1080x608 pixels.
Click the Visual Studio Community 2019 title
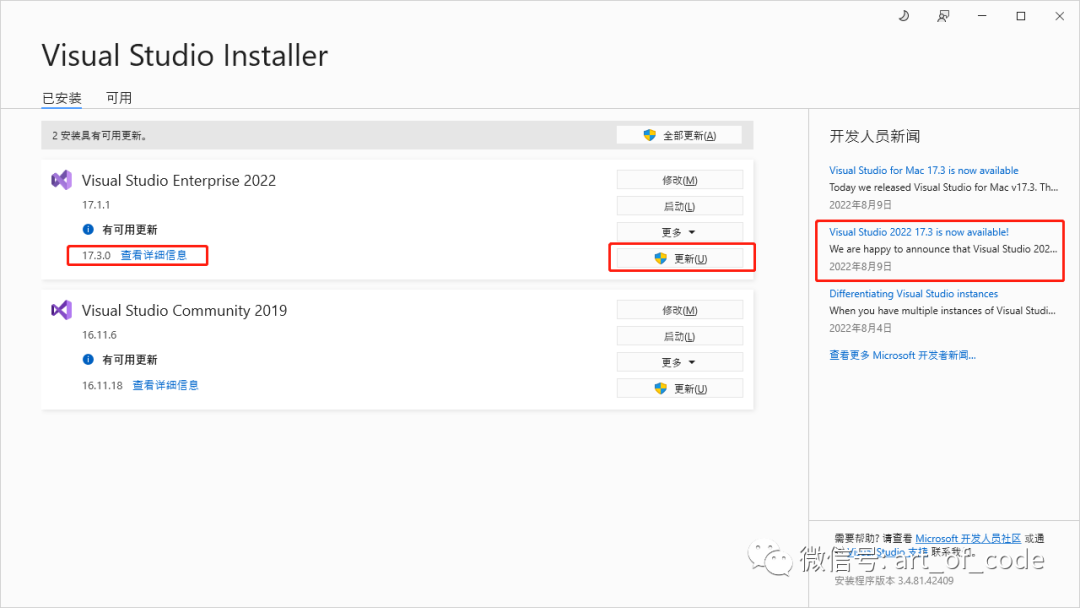coord(185,311)
